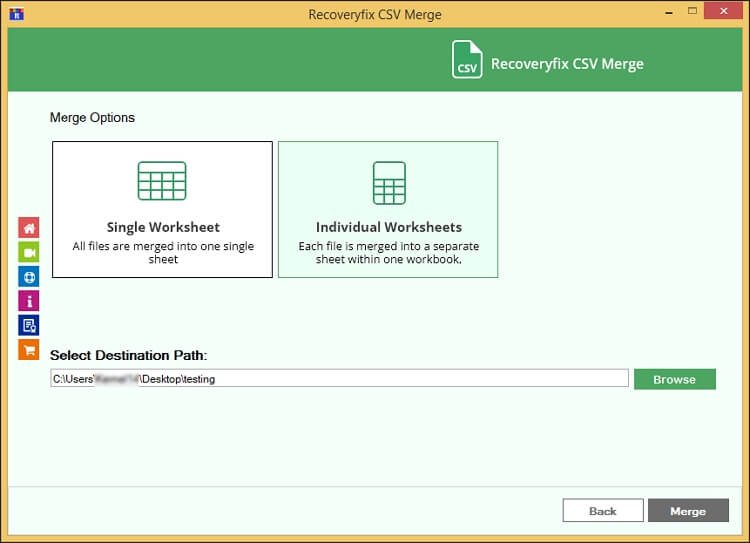The image size is (750, 543).
Task: Open the orange shopping cart icon
Action: [29, 350]
